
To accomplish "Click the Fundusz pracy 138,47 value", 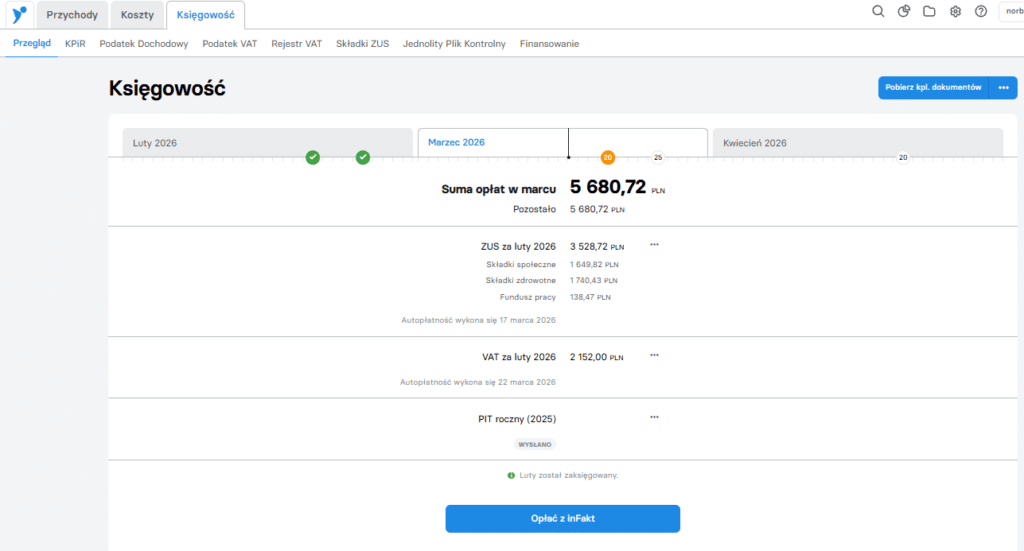I will pyautogui.click(x=590, y=297).
